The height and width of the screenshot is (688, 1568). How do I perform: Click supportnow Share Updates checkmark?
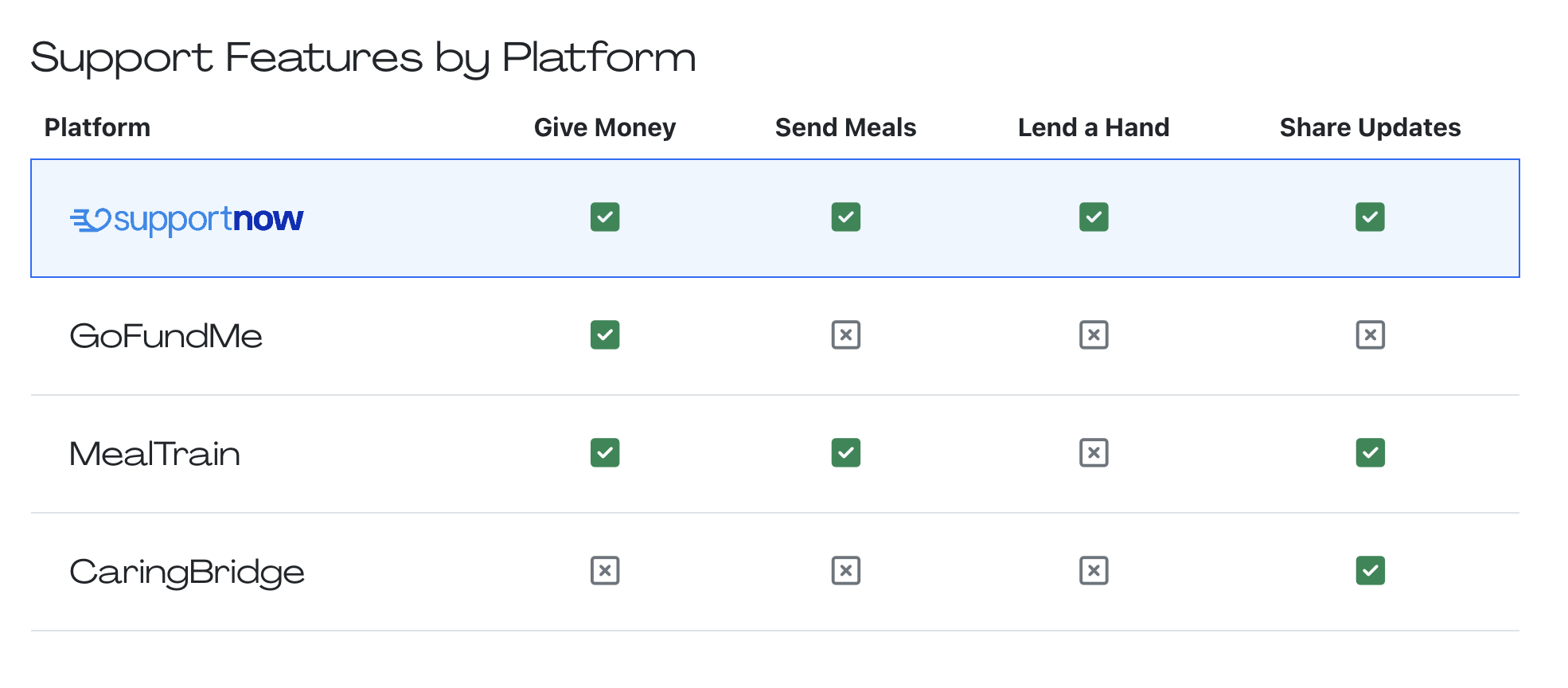tap(1370, 217)
